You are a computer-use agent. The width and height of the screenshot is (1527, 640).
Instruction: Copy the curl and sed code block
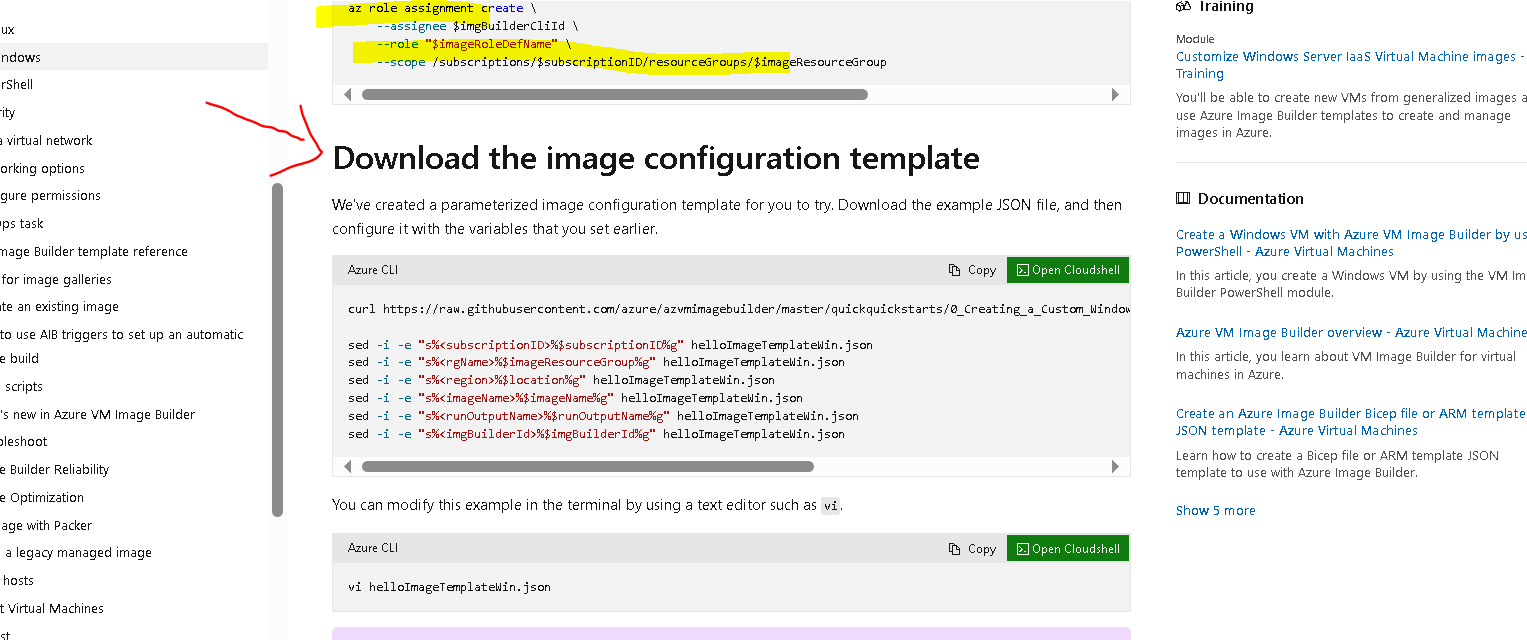pos(972,270)
